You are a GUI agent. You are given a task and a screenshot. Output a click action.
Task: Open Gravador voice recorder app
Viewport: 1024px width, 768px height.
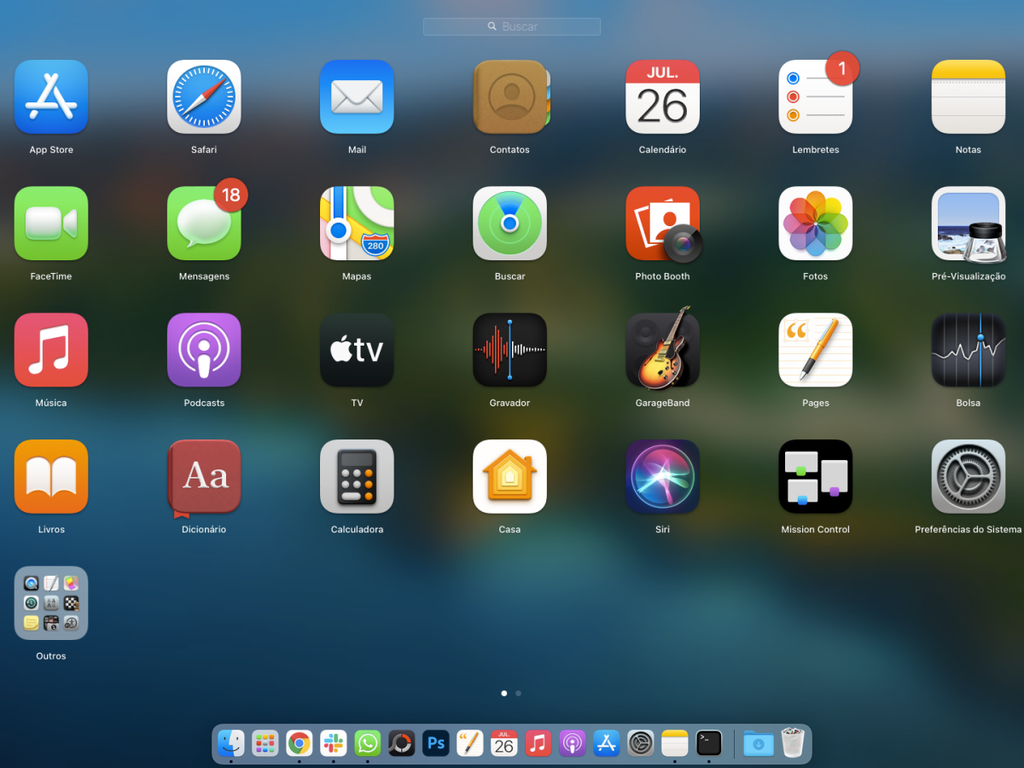click(x=509, y=350)
